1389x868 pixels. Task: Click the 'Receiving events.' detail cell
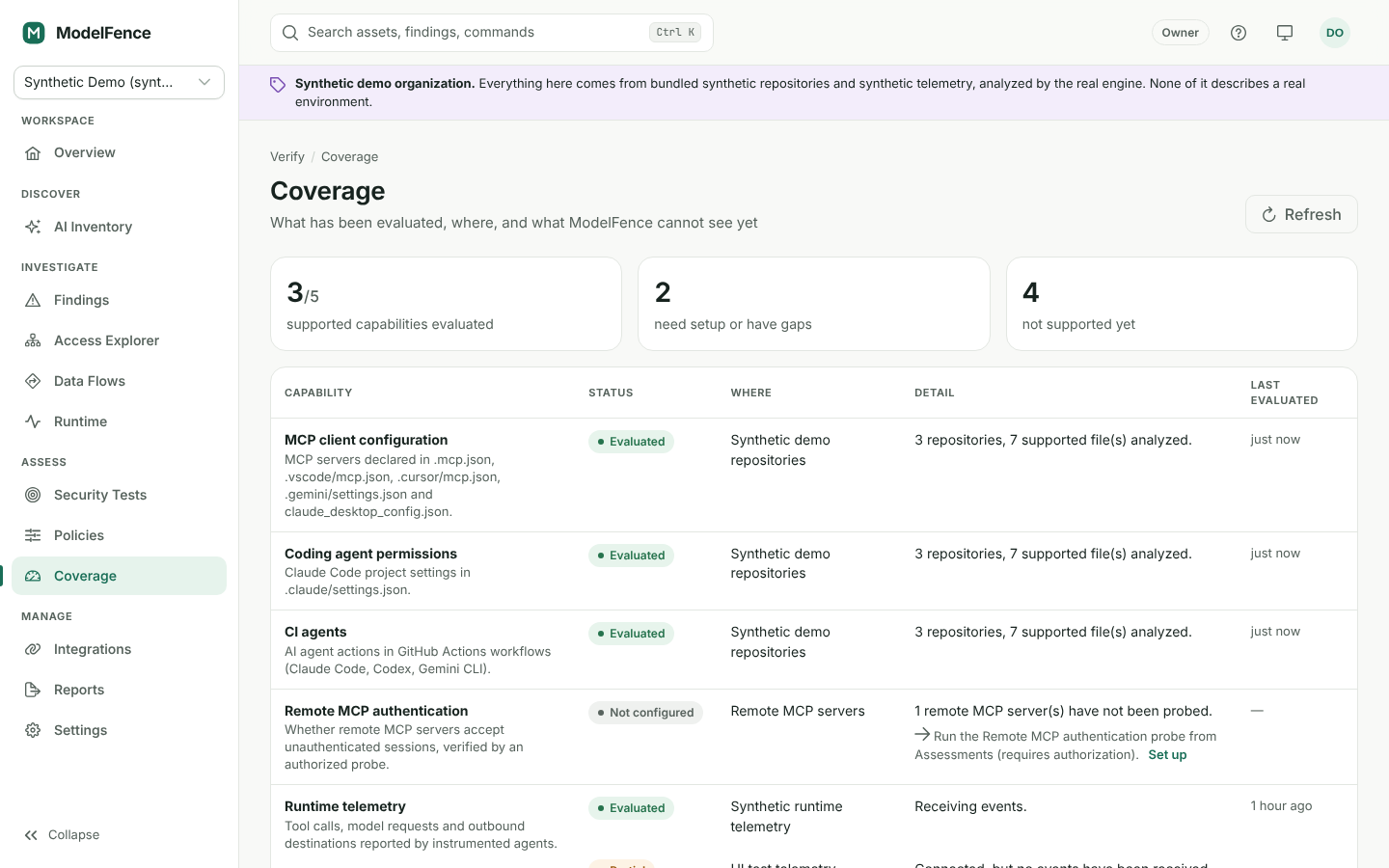[970, 806]
